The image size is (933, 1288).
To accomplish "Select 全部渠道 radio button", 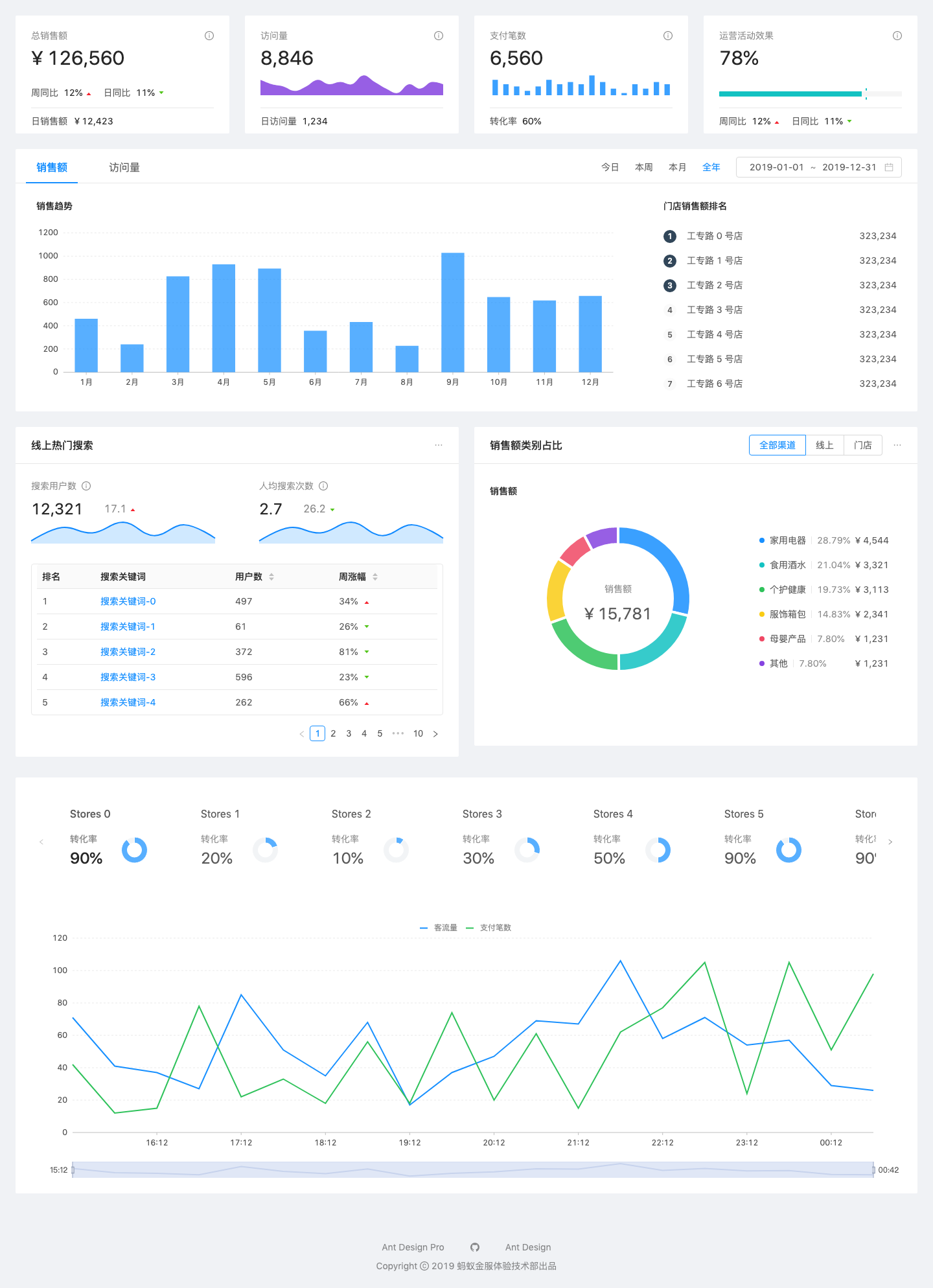I will click(777, 445).
